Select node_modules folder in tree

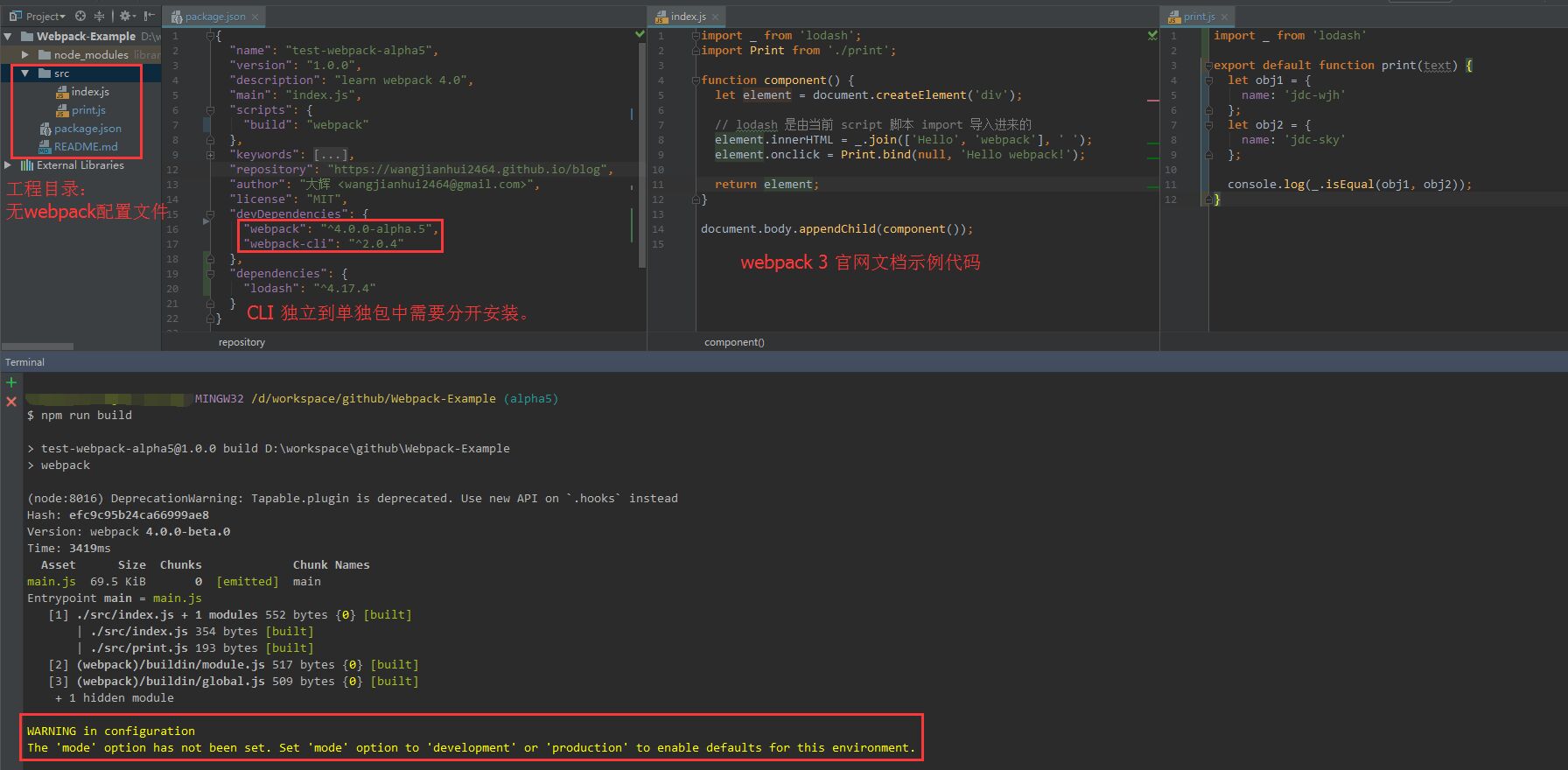[x=91, y=54]
